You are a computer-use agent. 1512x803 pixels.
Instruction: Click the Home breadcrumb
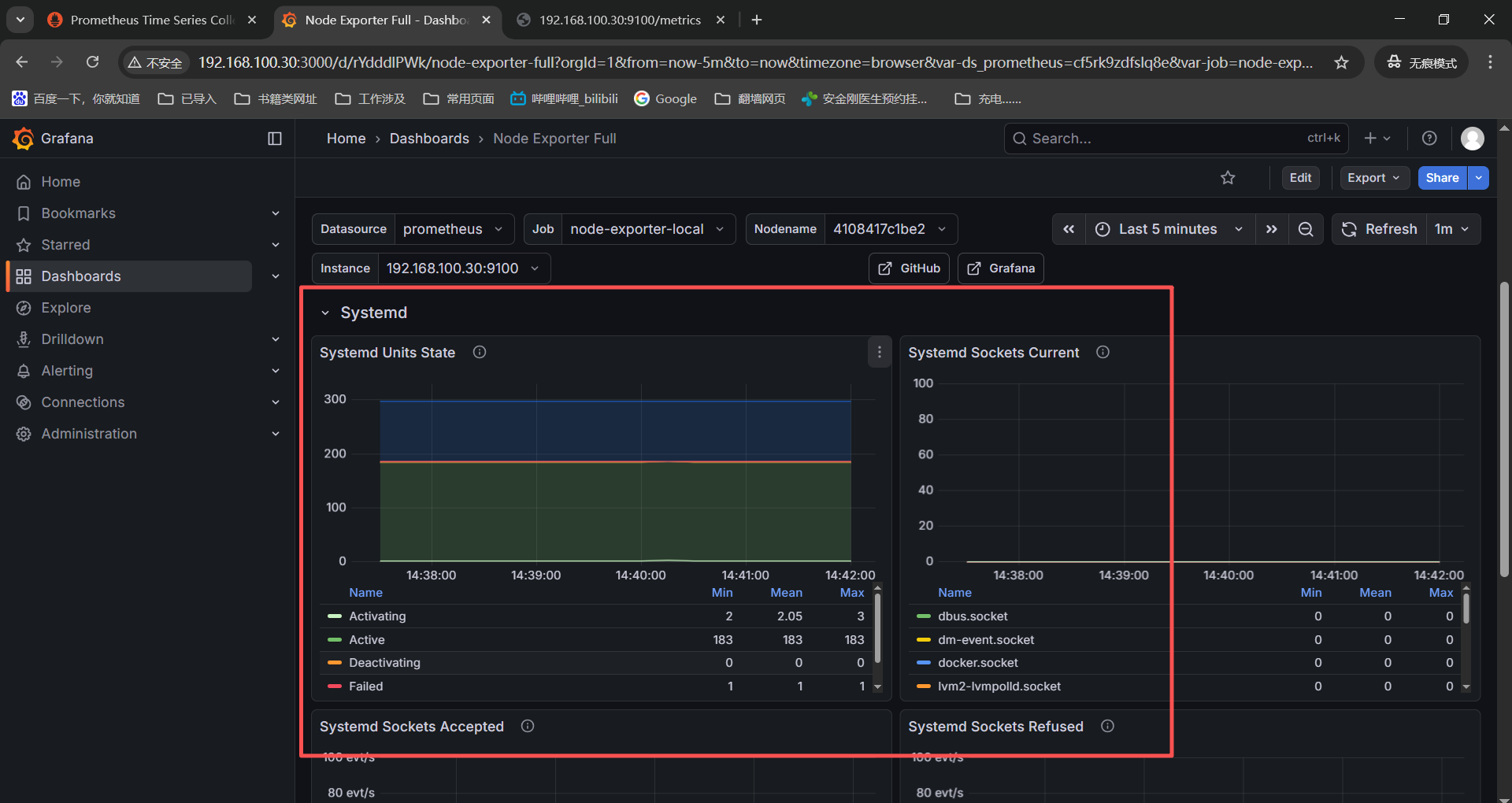pos(346,139)
